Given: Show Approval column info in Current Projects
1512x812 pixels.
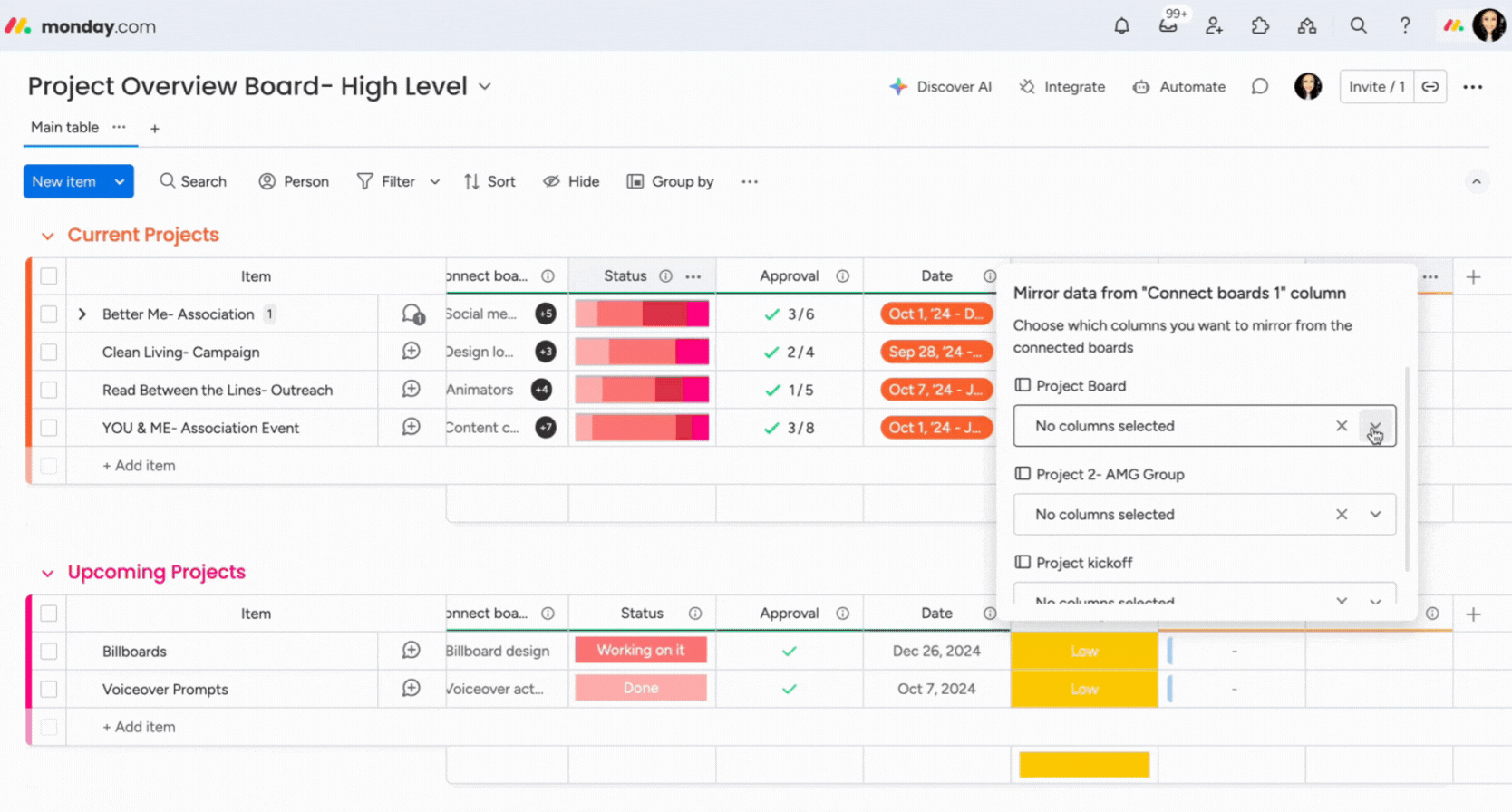Looking at the screenshot, I should coord(842,276).
